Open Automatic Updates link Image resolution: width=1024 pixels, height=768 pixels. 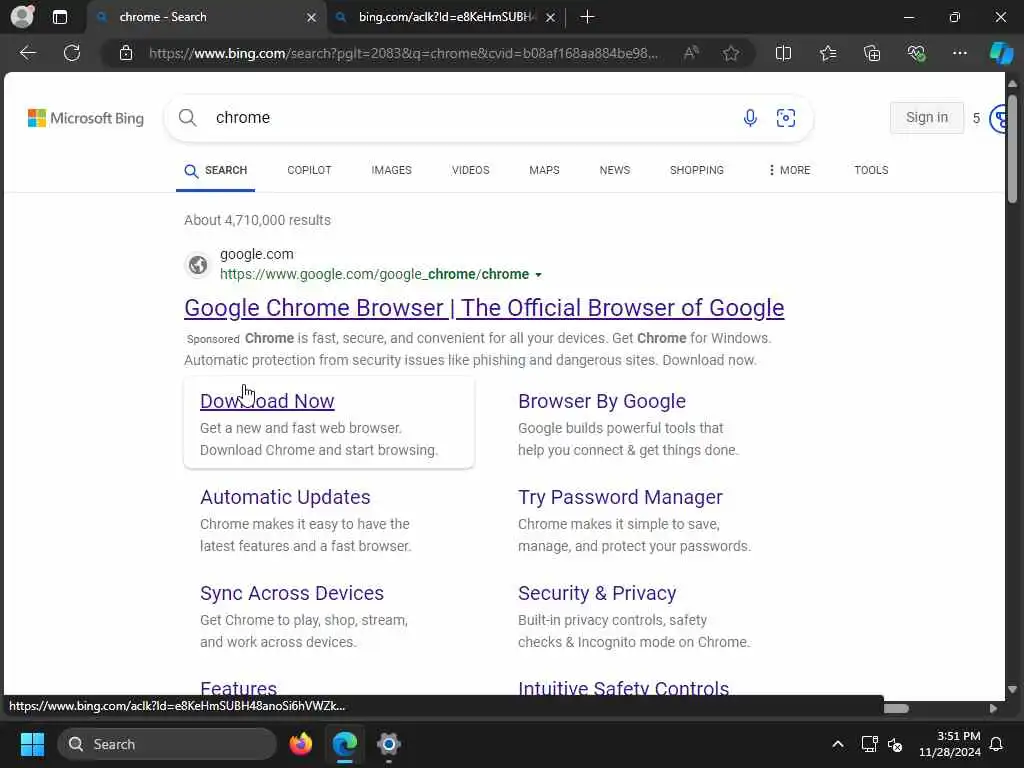coord(285,497)
